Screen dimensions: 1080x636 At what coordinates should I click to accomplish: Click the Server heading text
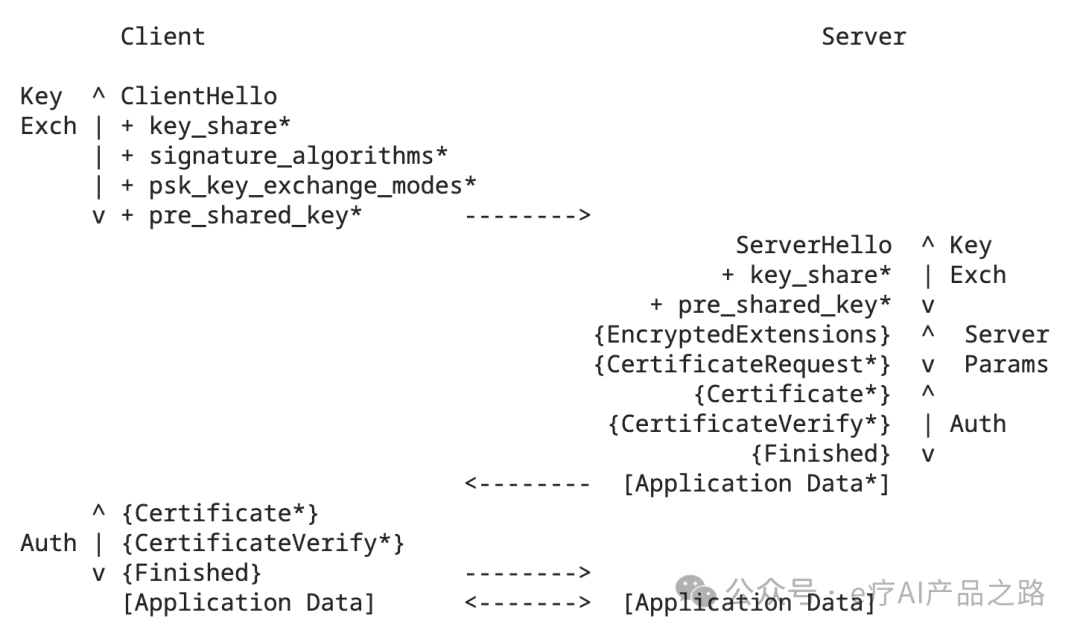click(864, 37)
